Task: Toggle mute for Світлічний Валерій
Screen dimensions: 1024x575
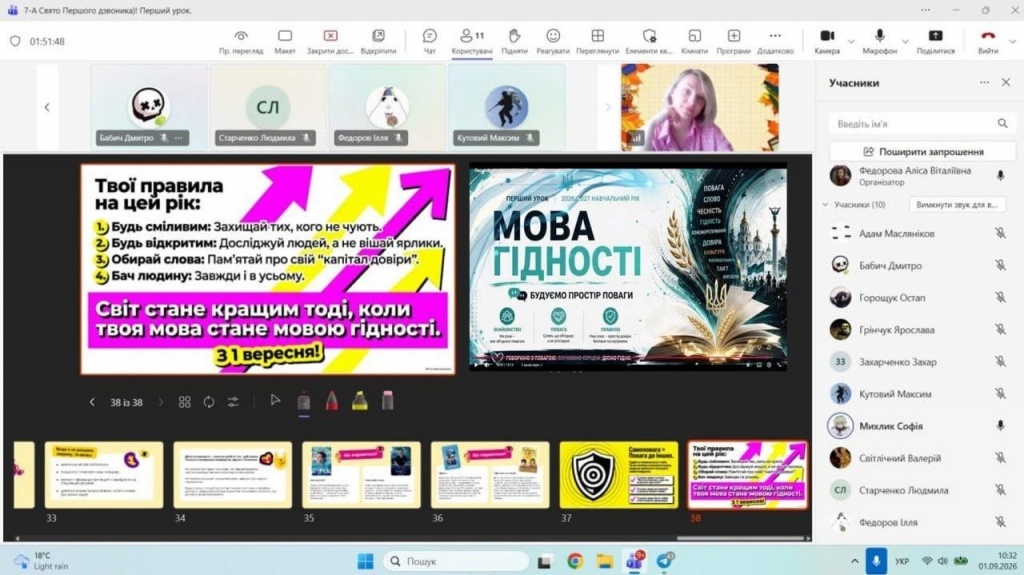Action: click(1000, 457)
